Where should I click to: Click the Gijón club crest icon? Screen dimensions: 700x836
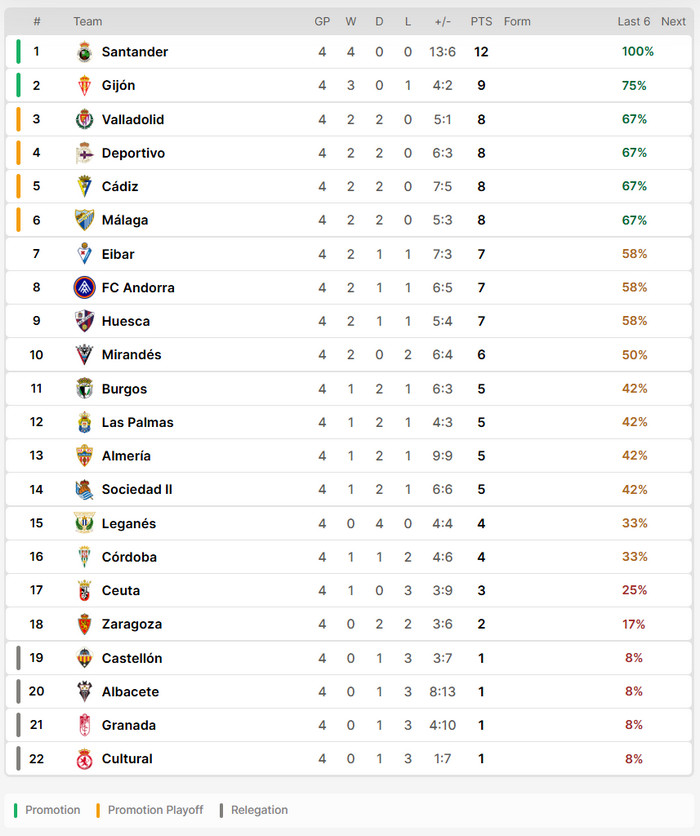pyautogui.click(x=84, y=85)
